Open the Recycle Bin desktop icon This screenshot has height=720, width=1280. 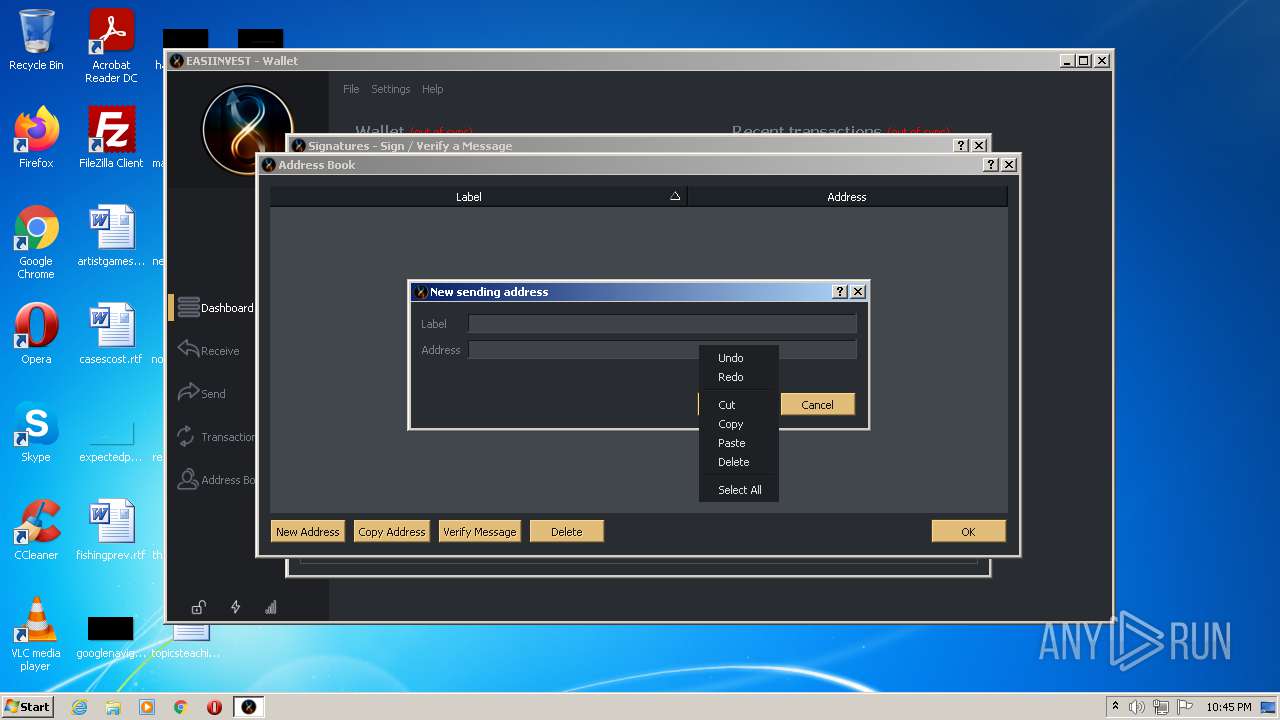[x=36, y=40]
